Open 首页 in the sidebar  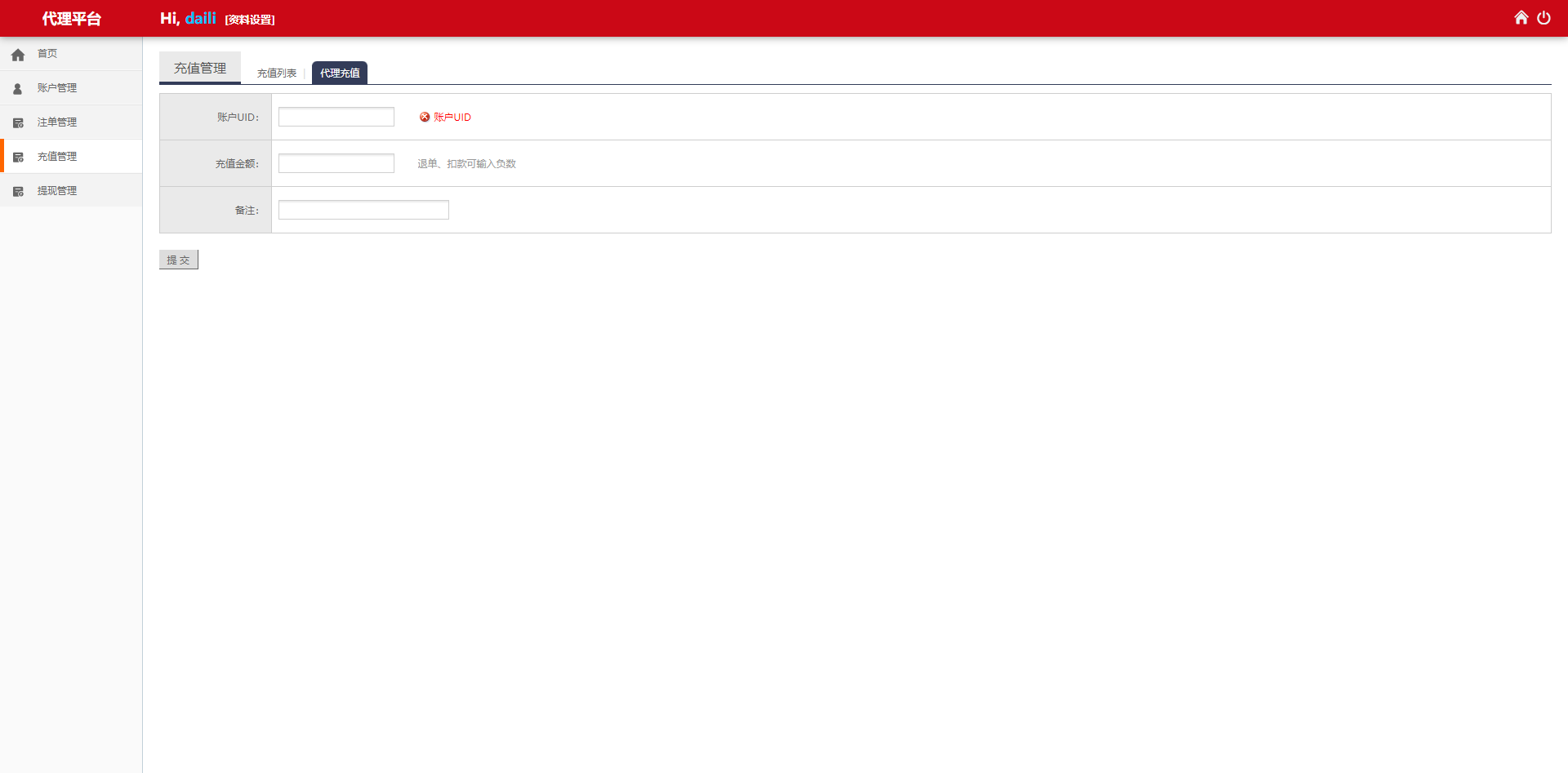pyautogui.click(x=71, y=54)
